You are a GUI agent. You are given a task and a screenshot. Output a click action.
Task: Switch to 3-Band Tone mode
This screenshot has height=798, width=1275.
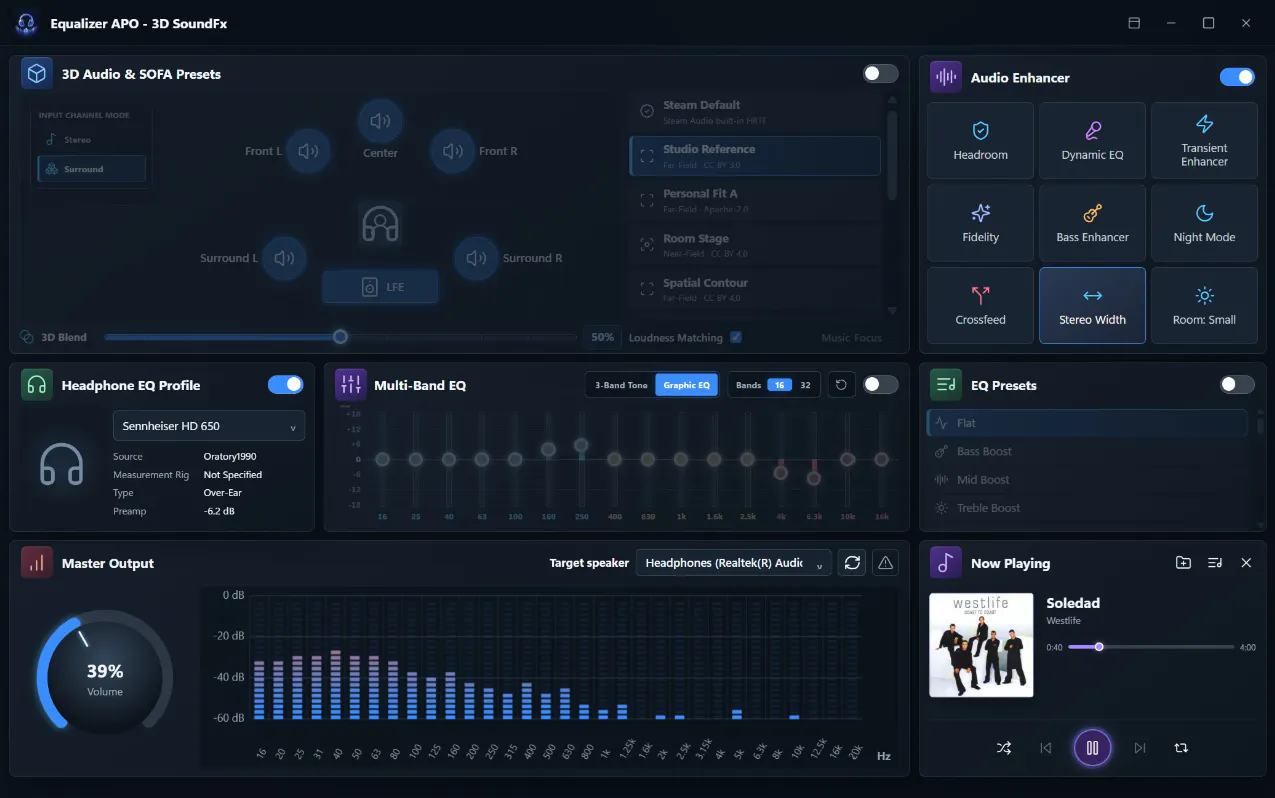tap(621, 385)
